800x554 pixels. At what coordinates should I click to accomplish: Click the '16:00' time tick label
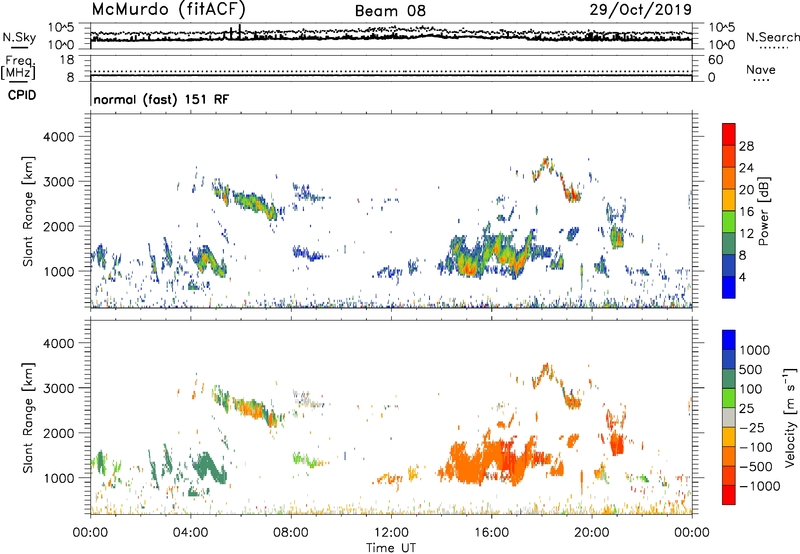(x=491, y=533)
